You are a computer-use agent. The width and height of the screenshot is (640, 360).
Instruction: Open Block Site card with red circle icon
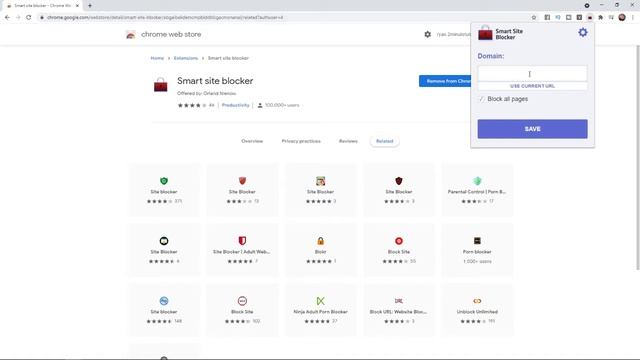[399, 241]
